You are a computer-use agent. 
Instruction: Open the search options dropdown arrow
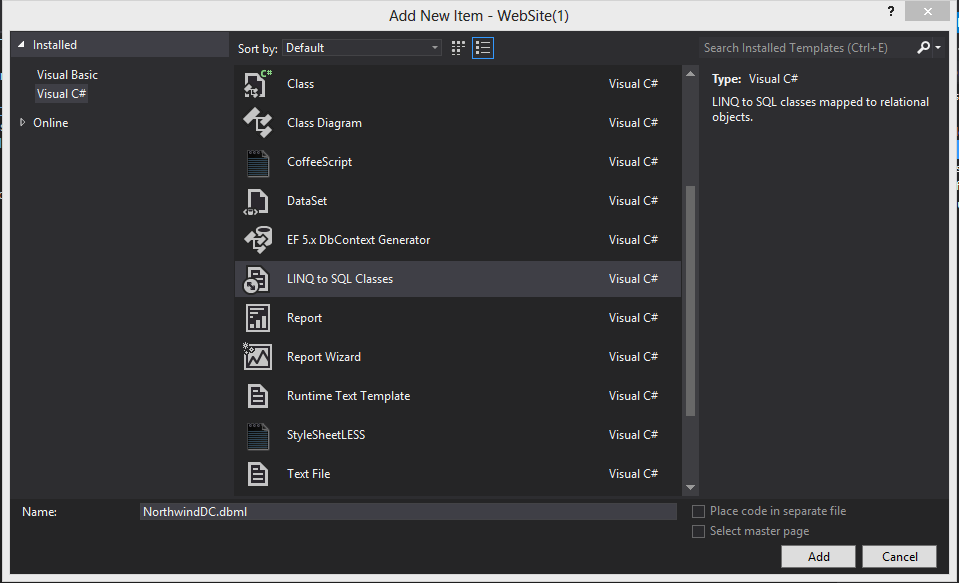point(938,48)
